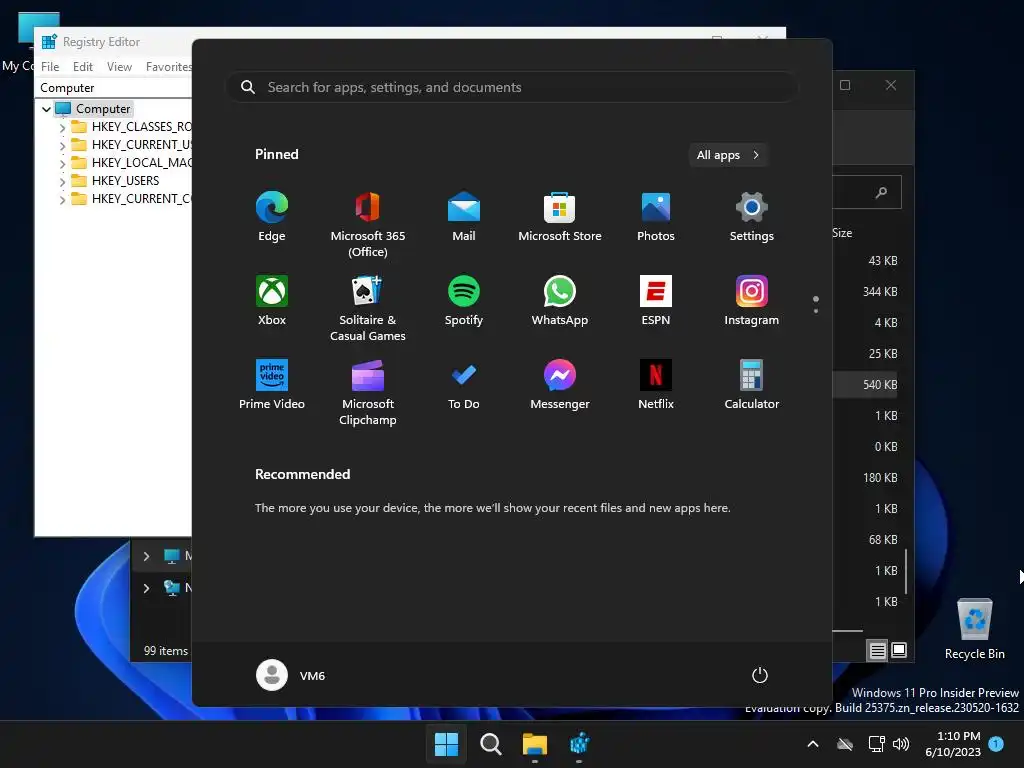Open Recycle Bin on the desktop
This screenshot has height=768, width=1024.
click(974, 629)
